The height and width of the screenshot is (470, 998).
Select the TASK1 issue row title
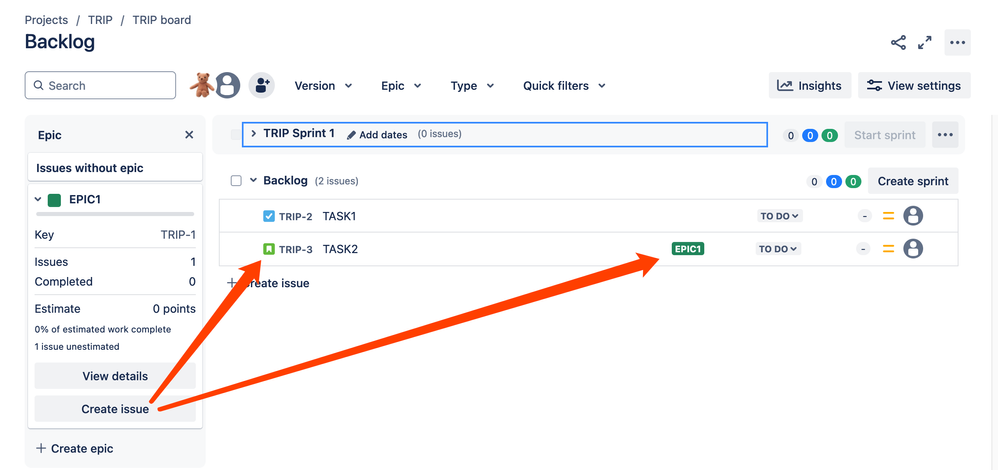(x=339, y=216)
